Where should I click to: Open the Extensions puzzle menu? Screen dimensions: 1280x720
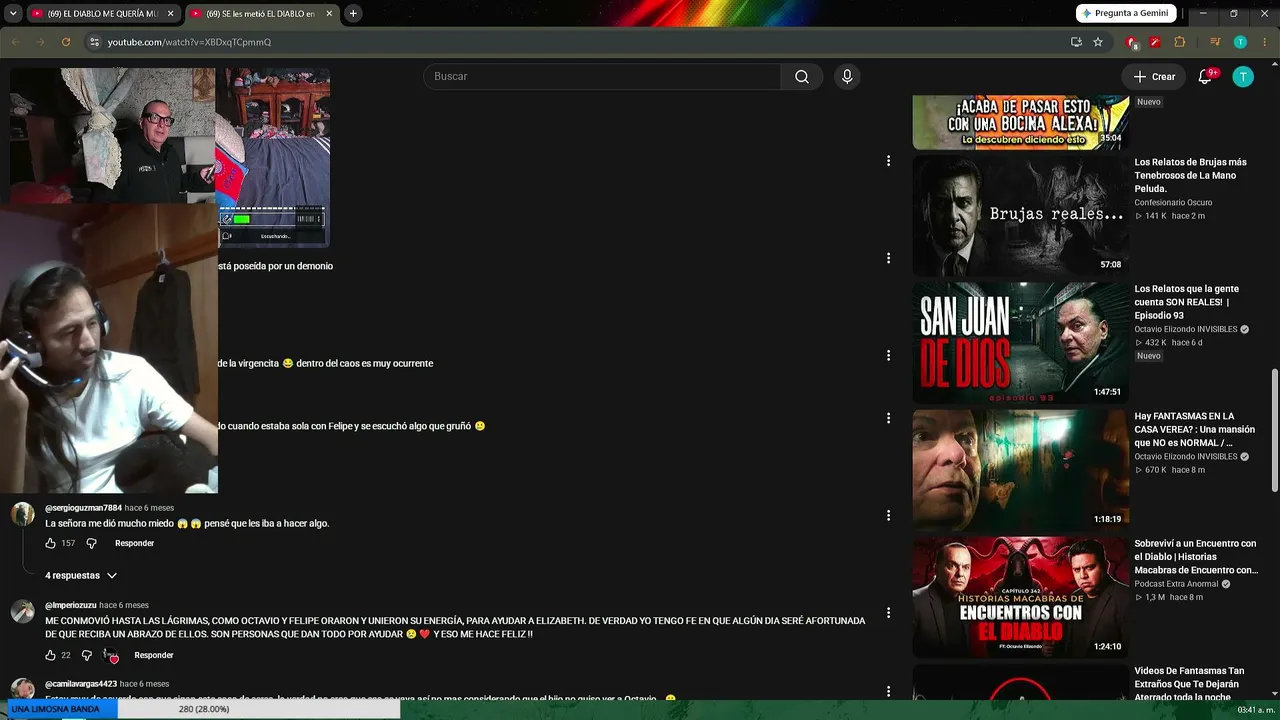coord(1180,42)
